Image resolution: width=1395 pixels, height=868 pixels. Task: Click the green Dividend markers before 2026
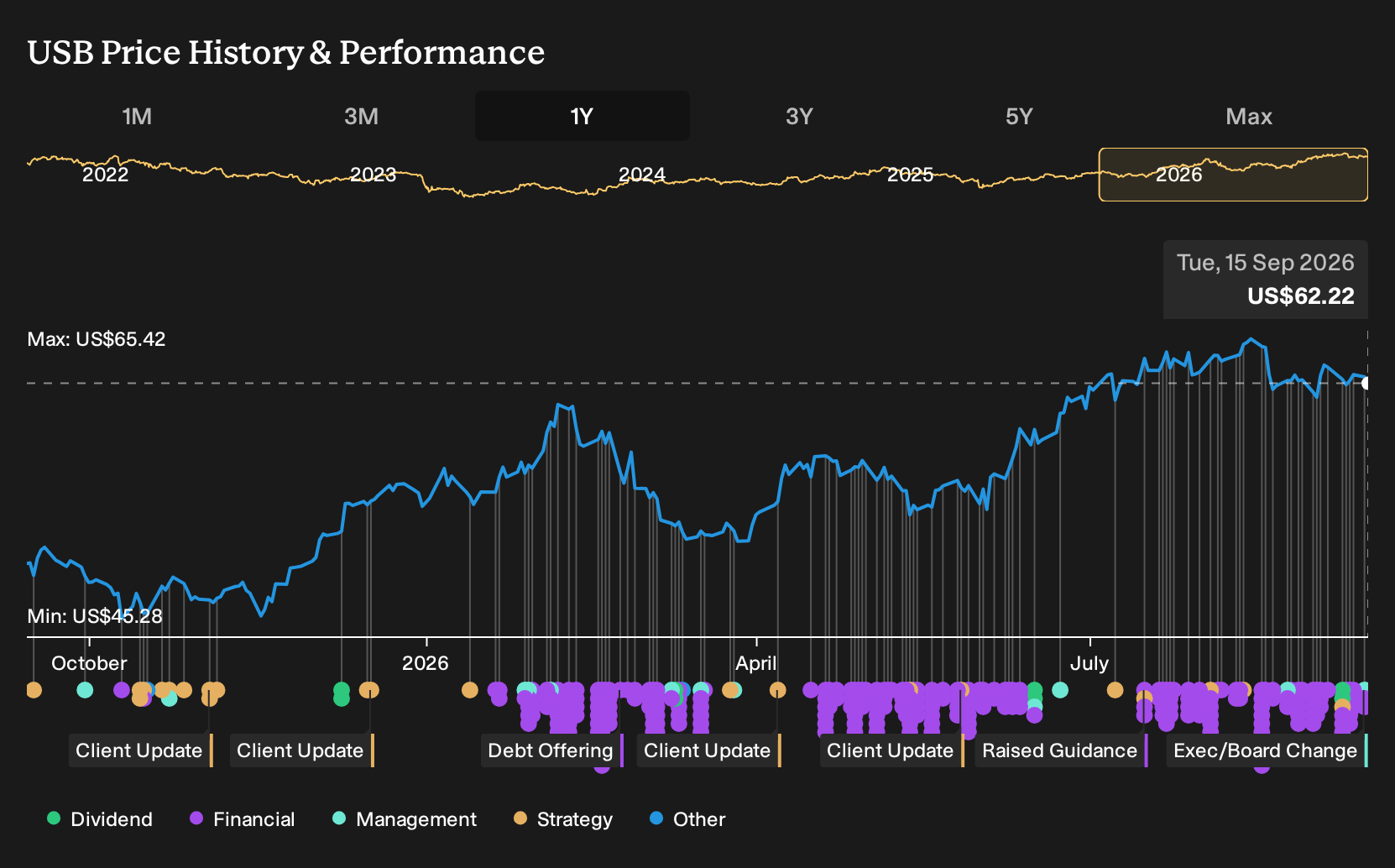(341, 693)
